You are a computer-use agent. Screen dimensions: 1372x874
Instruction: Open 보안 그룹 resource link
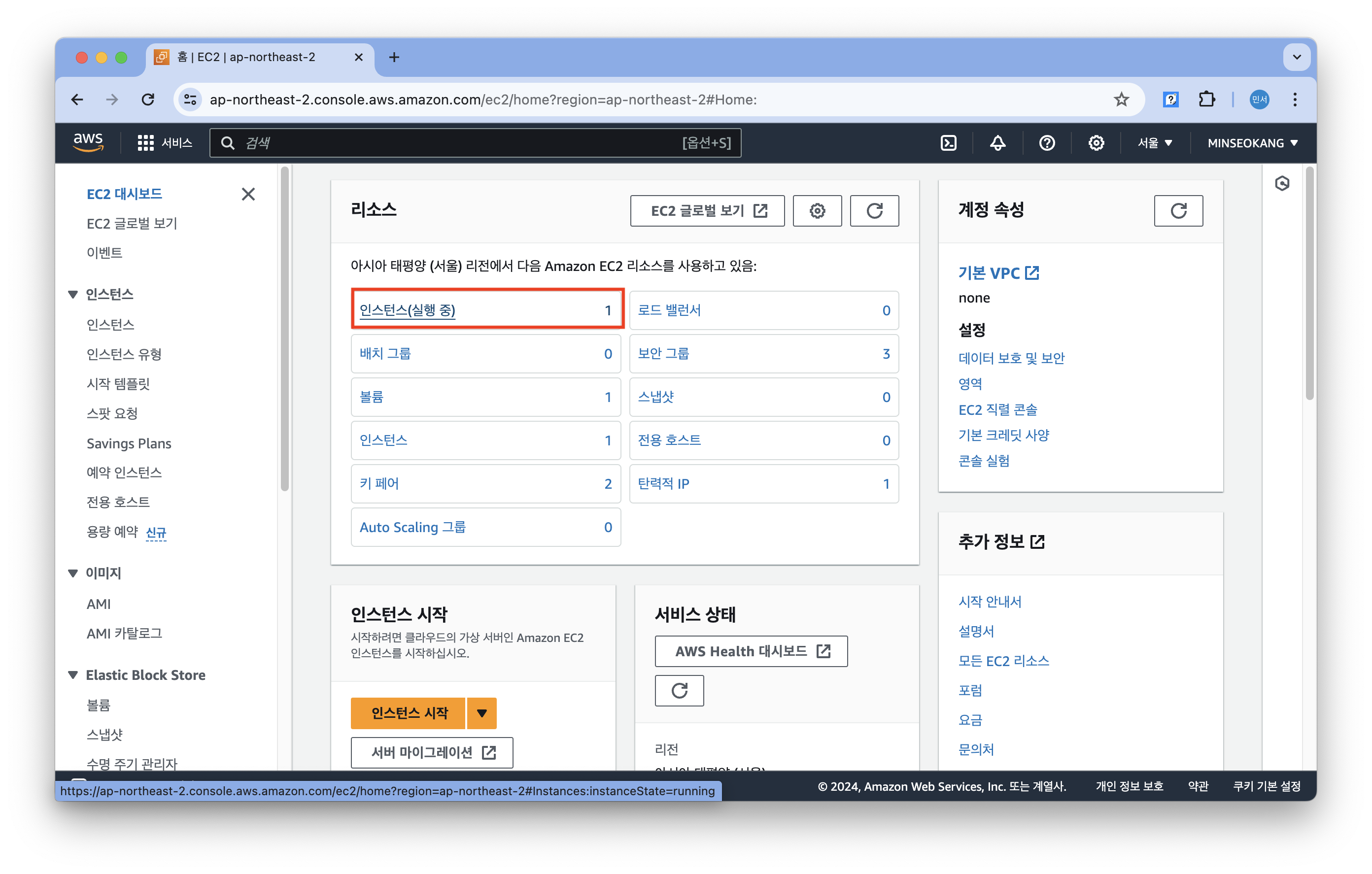[x=663, y=354]
